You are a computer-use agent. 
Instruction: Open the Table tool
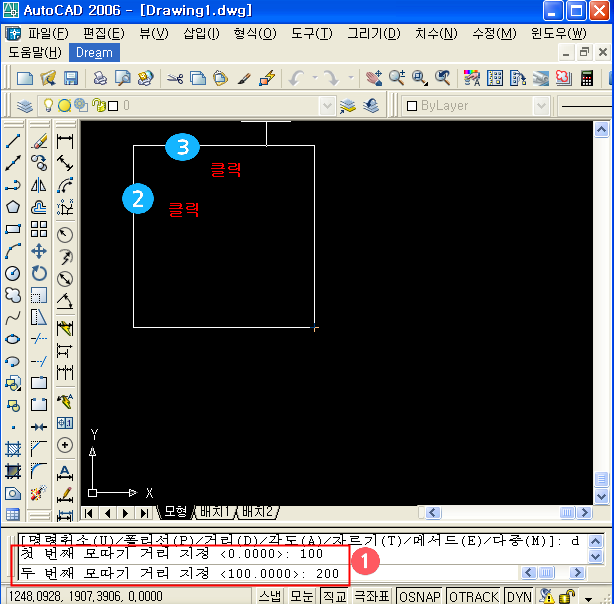click(13, 514)
